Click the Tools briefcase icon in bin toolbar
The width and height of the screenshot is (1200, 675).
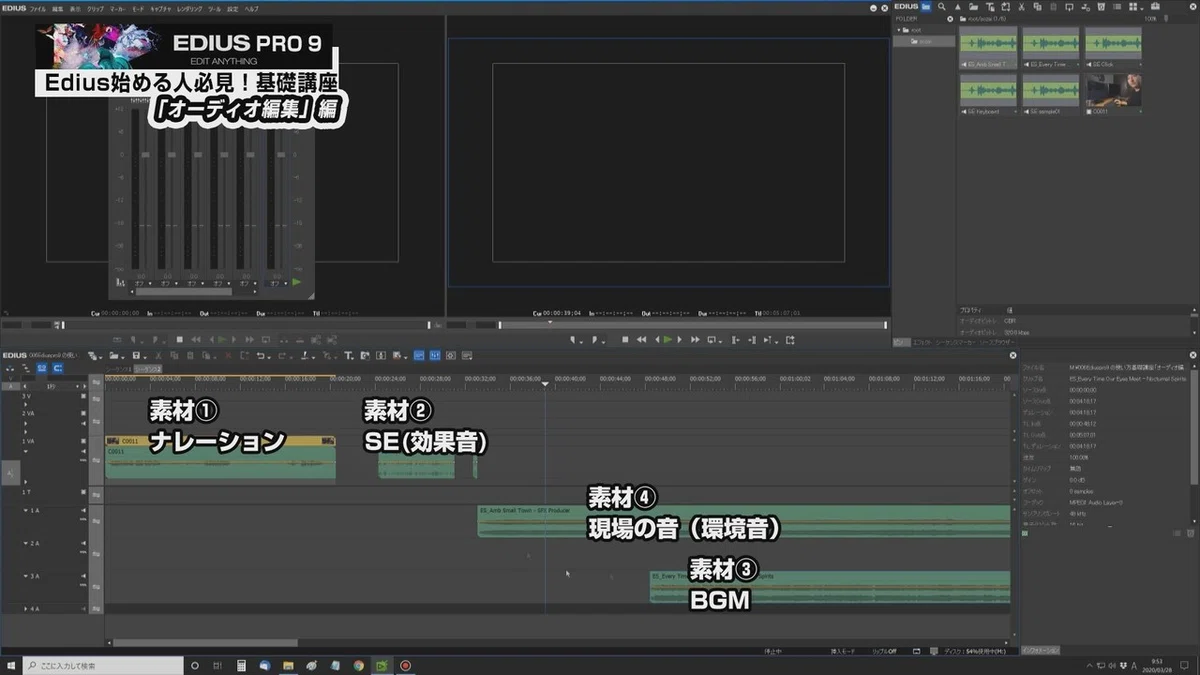point(1155,6)
